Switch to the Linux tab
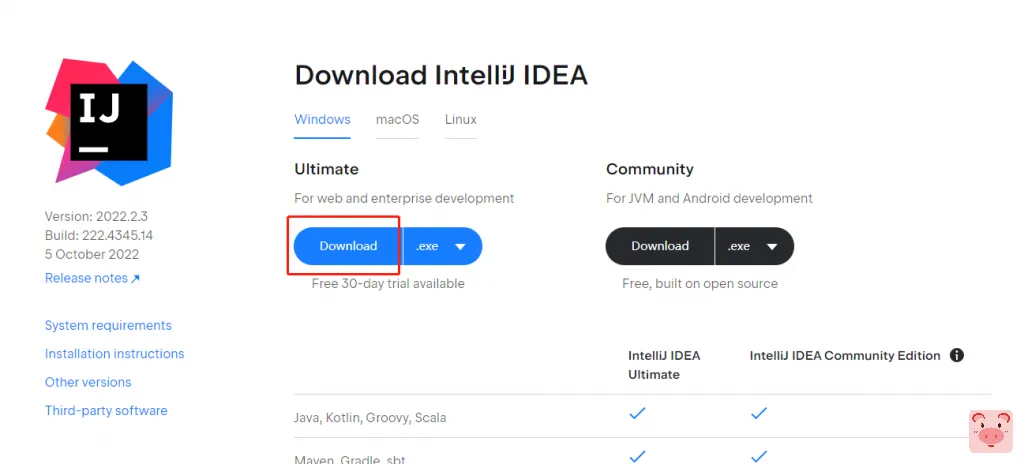 point(461,120)
